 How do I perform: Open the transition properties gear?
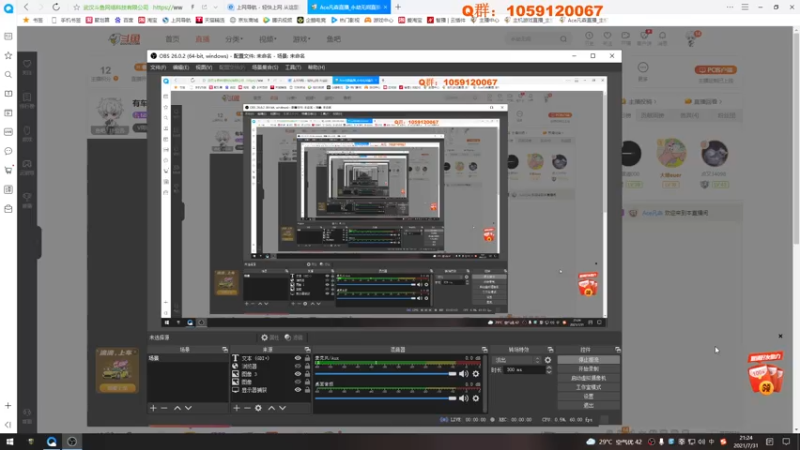(x=547, y=360)
